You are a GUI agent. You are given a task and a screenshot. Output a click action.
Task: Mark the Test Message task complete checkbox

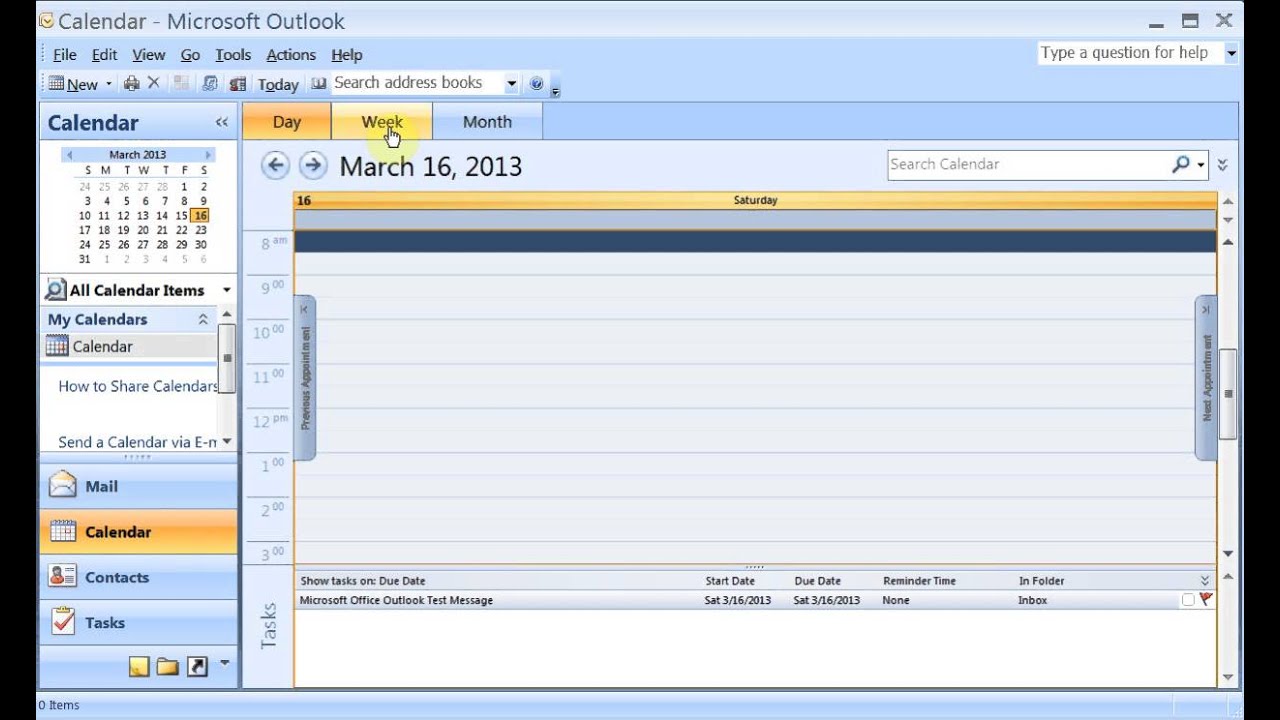coord(1188,600)
